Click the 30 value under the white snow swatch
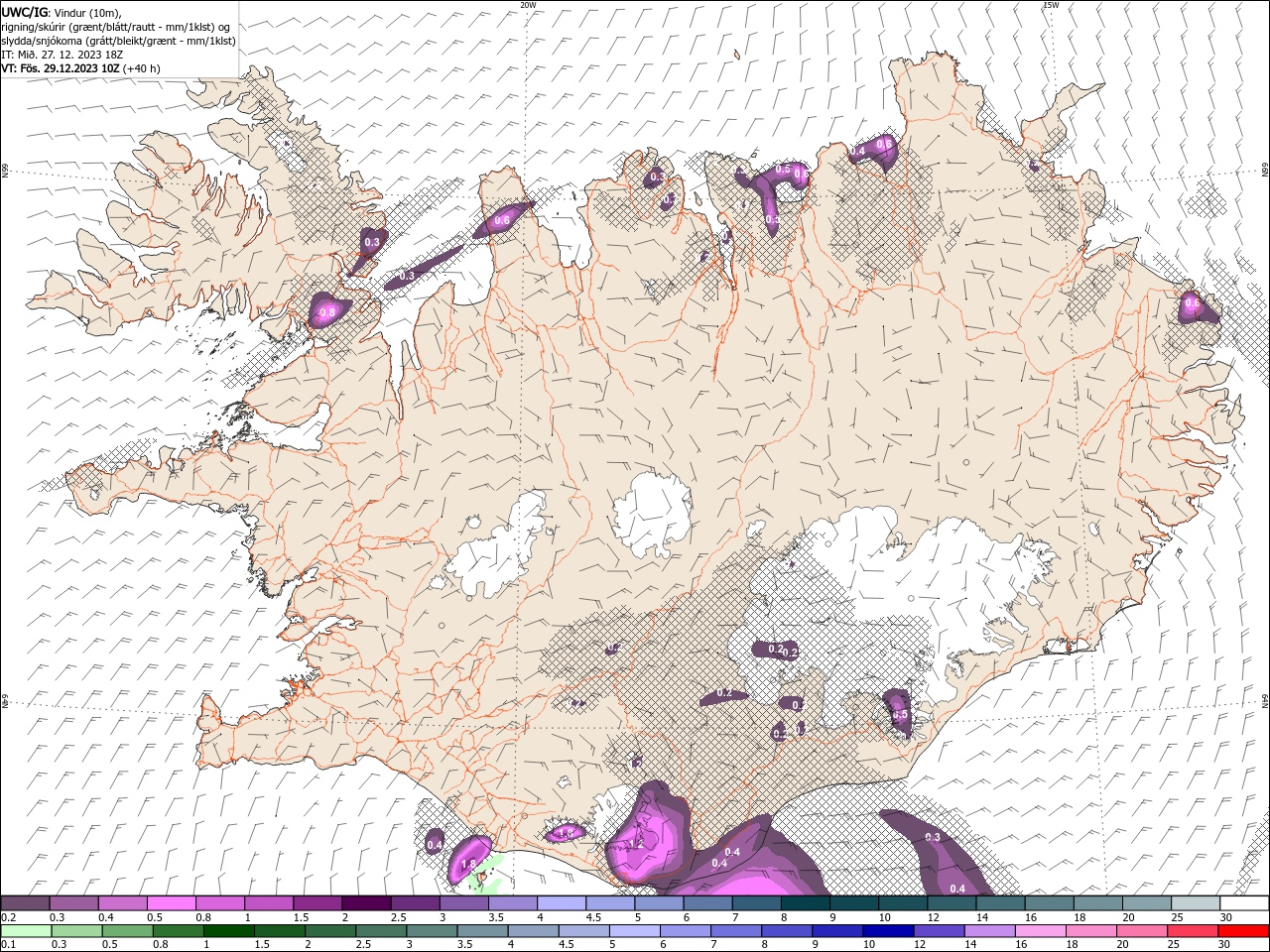Viewport: 1270px width, 952px height. (x=1225, y=917)
